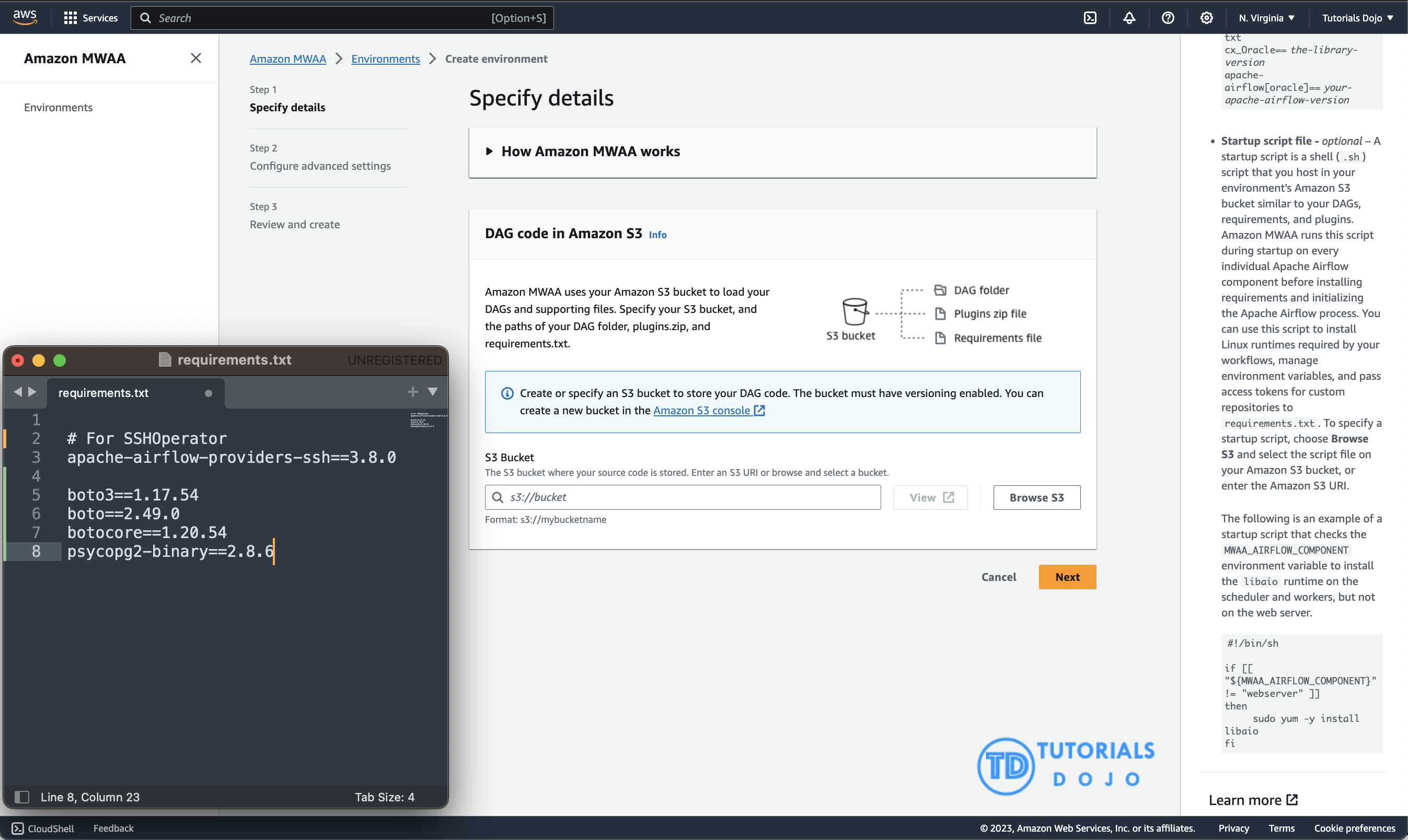The width and height of the screenshot is (1408, 840).
Task: Open the notifications bell
Action: click(1129, 18)
